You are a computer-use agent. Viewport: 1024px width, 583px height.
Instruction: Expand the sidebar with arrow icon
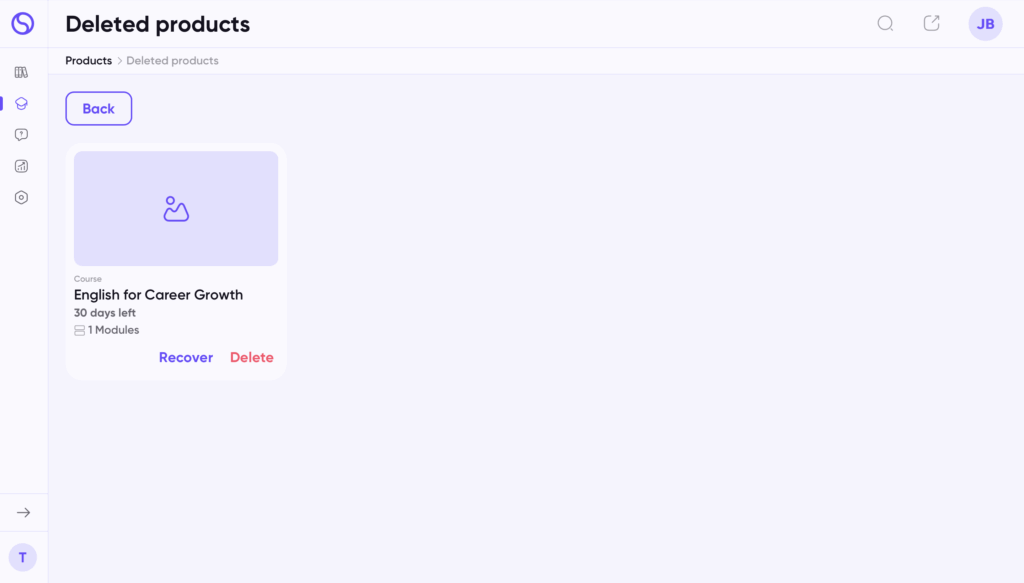(x=24, y=512)
